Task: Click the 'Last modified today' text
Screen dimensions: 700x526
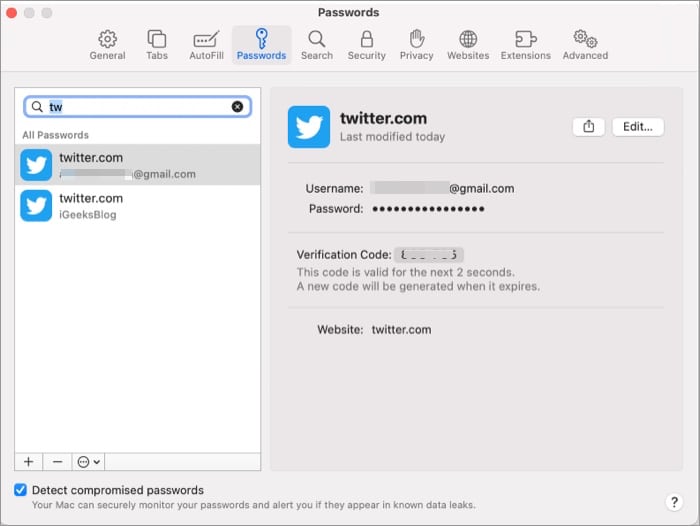Action: (392, 137)
